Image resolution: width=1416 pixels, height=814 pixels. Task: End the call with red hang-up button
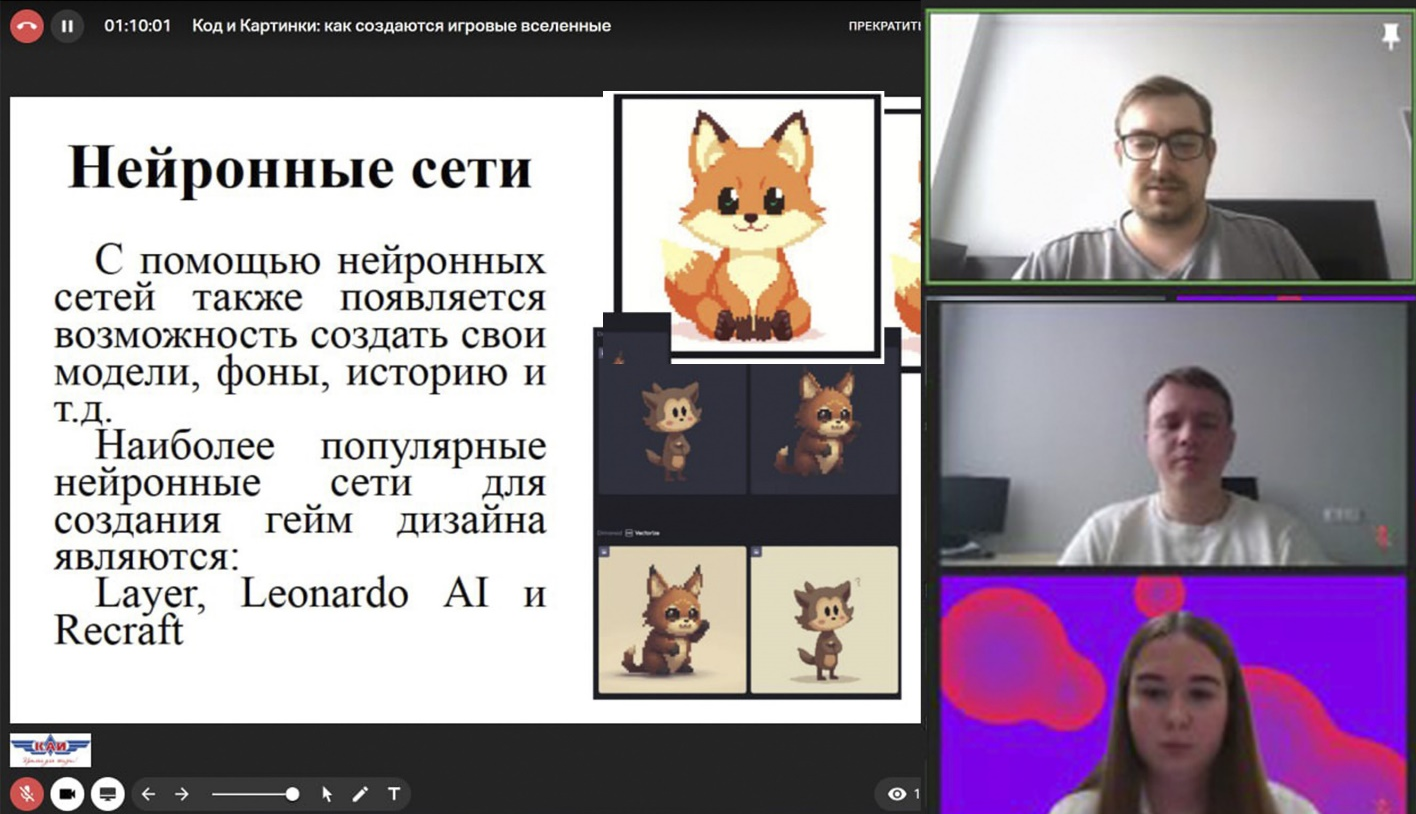pos(27,26)
